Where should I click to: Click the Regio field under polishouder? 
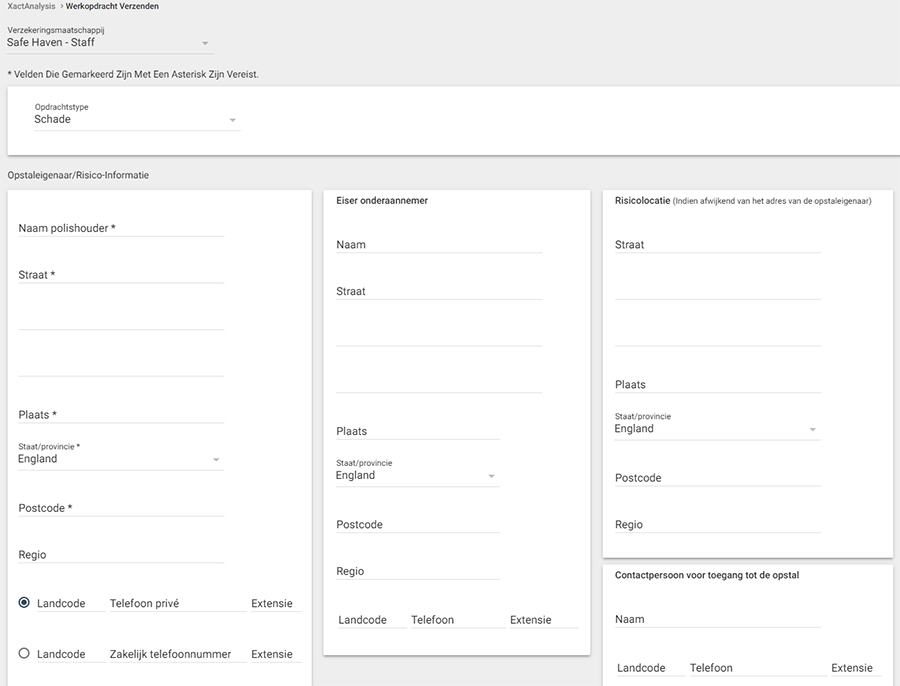pos(121,555)
